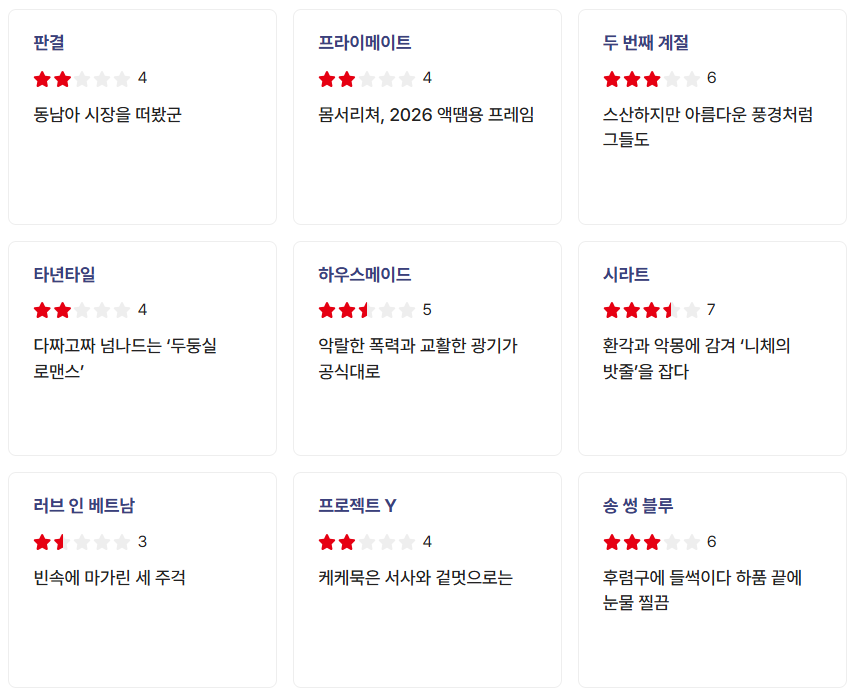Click the star rating for 하우스메이드
This screenshot has height=697, width=855.
pyautogui.click(x=367, y=310)
